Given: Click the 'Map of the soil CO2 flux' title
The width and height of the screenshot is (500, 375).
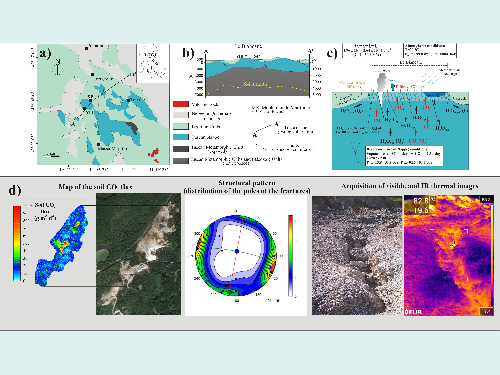Looking at the screenshot, I should [95, 187].
